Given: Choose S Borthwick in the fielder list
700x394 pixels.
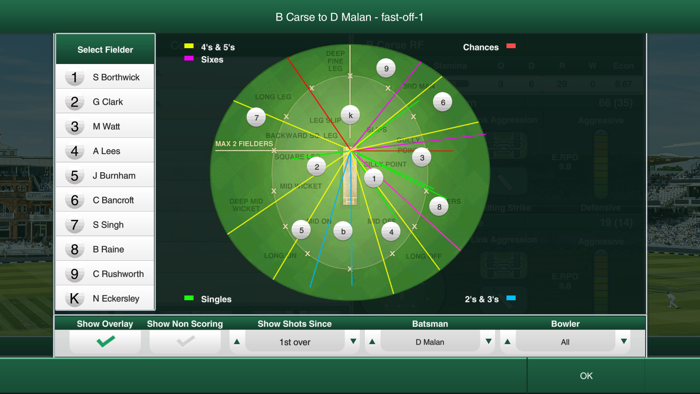Looking at the screenshot, I should (105, 77).
